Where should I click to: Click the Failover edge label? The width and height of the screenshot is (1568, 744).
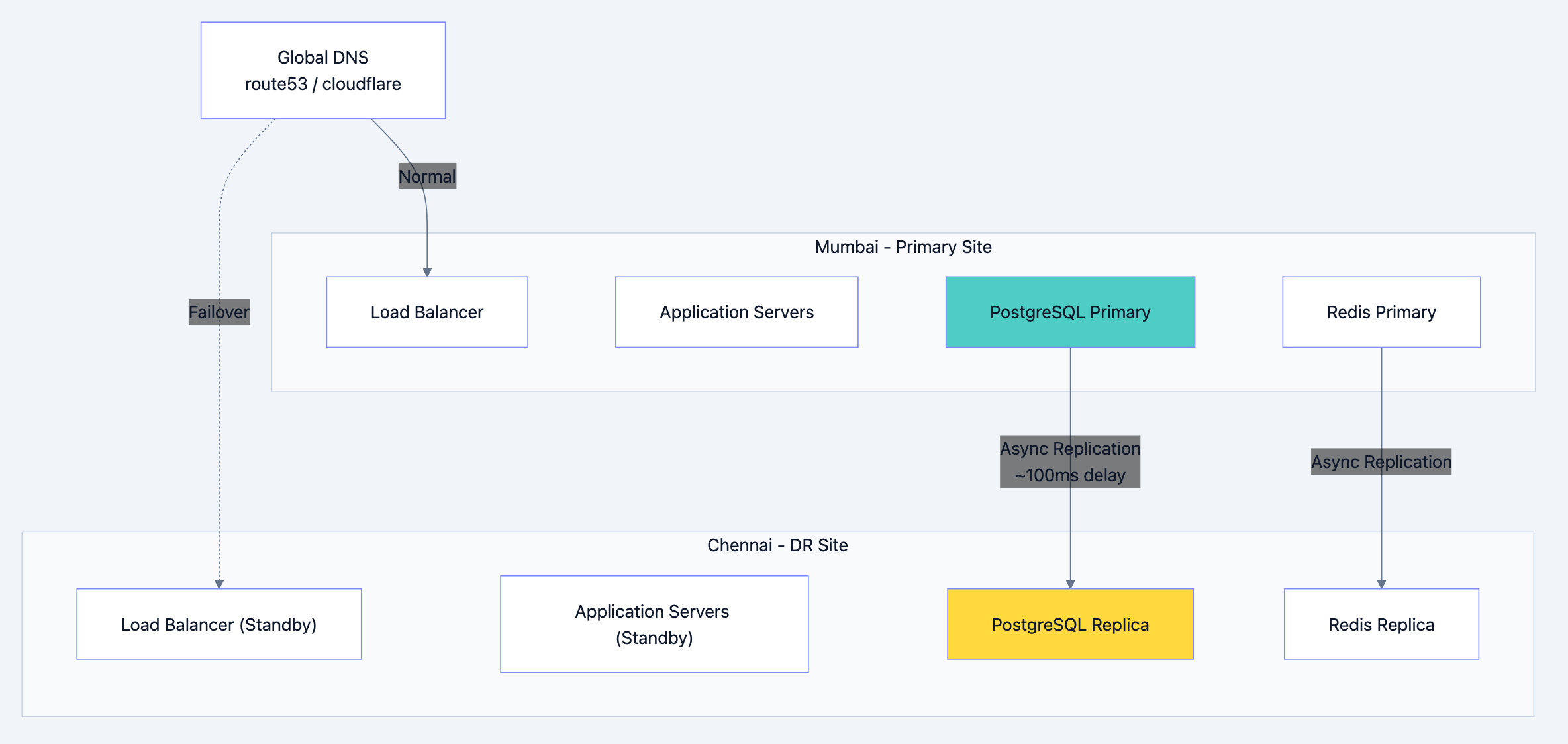point(219,312)
